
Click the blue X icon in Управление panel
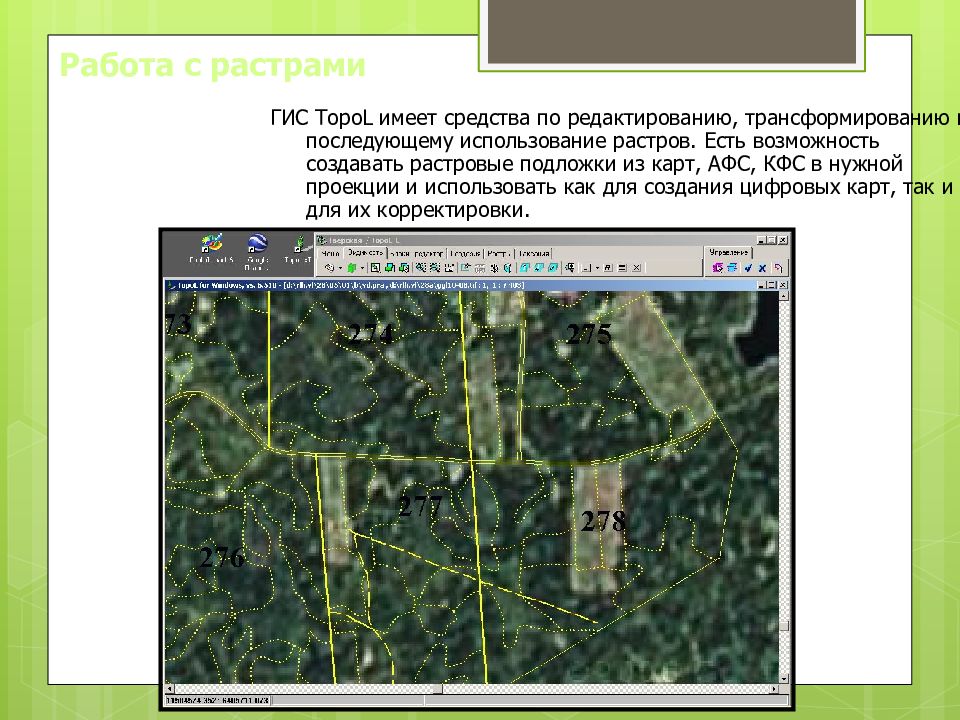[762, 268]
